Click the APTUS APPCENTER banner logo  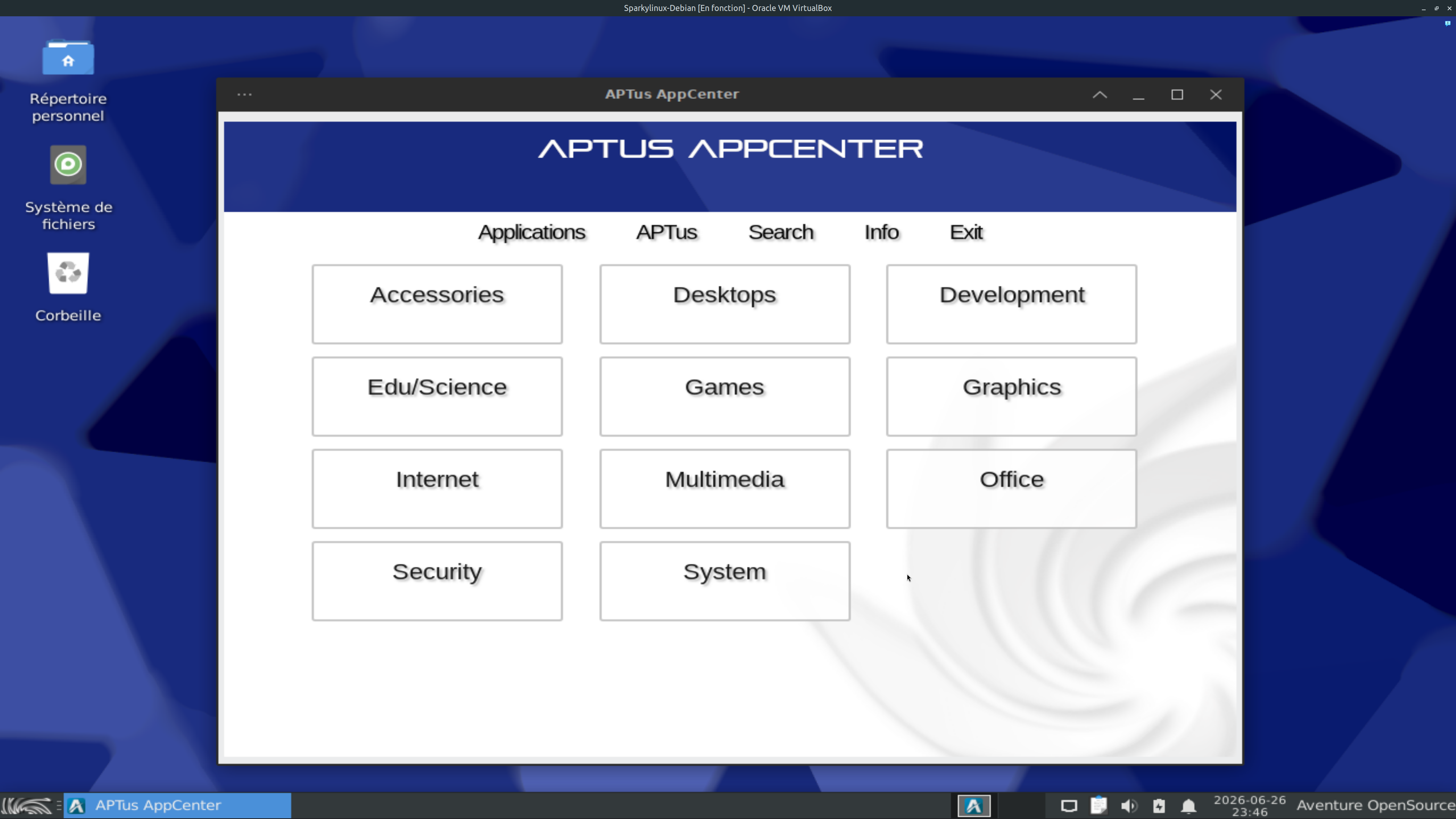tap(730, 149)
